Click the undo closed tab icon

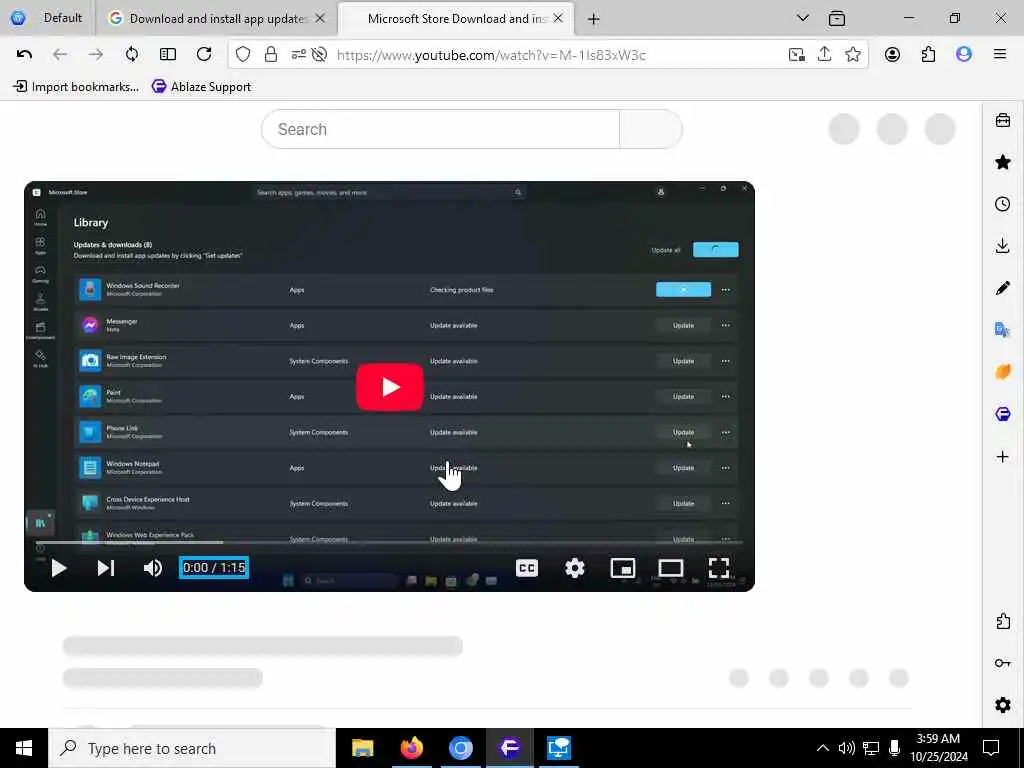pos(24,55)
